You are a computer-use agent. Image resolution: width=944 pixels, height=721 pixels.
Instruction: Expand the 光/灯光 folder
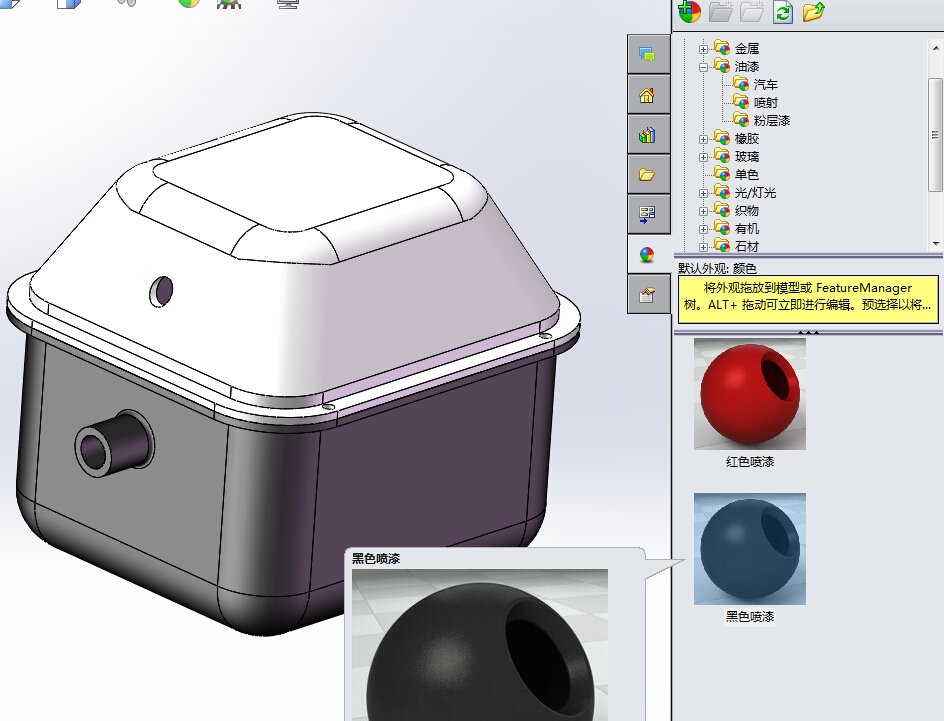703,193
